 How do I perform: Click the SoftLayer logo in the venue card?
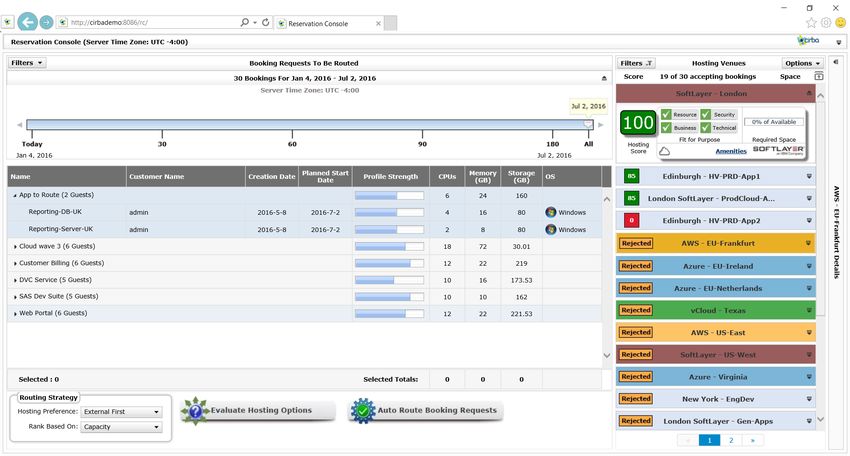[x=778, y=150]
